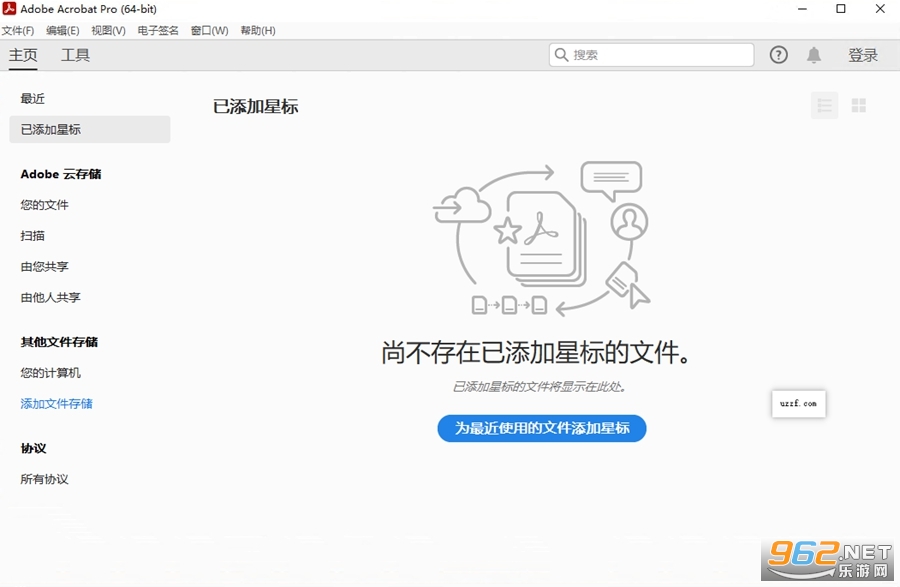Open 由您共享 in the sidebar
Viewport: 900px width, 587px height.
(x=44, y=267)
